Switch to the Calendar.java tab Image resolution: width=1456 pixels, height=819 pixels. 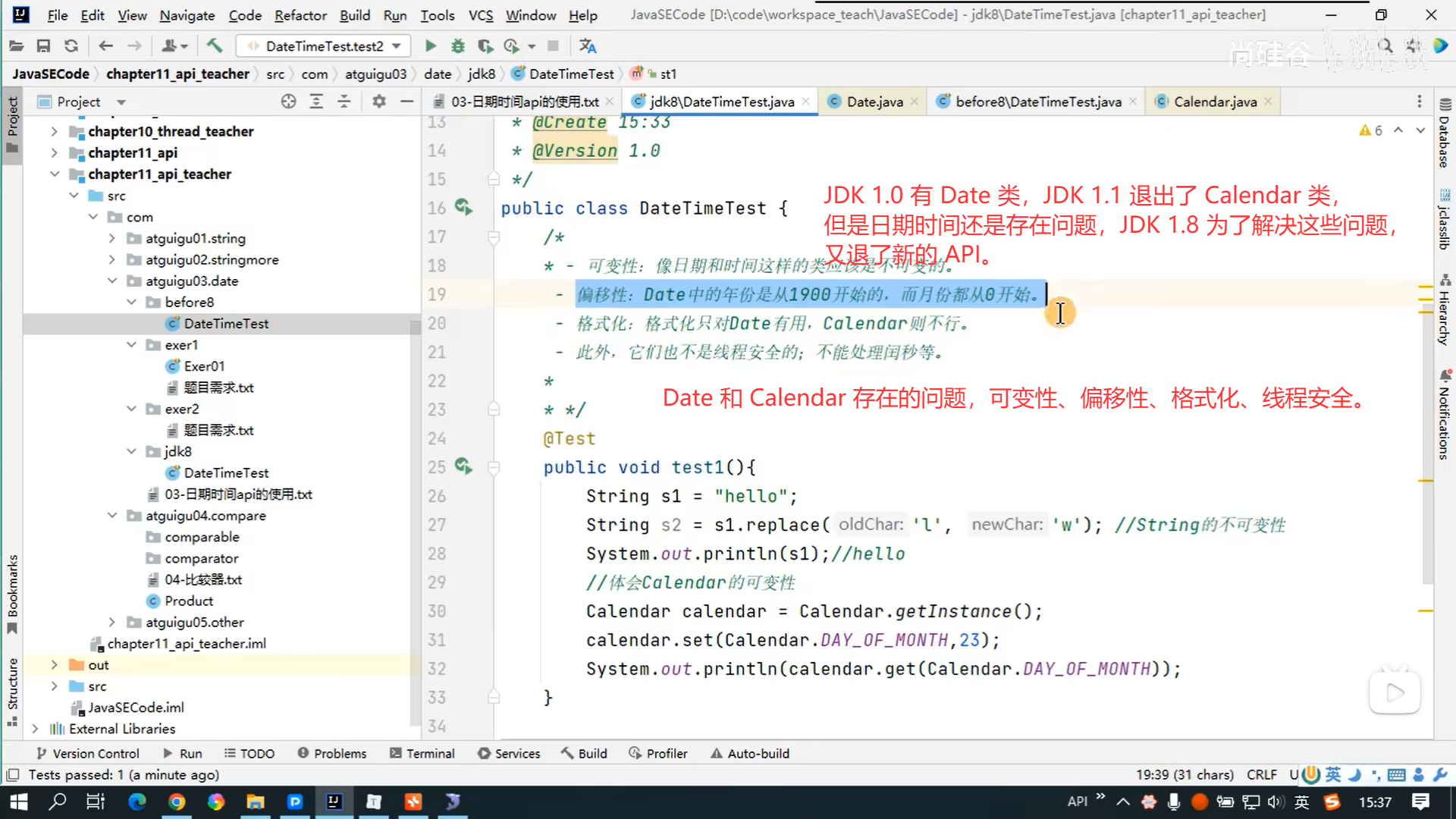tap(1215, 102)
